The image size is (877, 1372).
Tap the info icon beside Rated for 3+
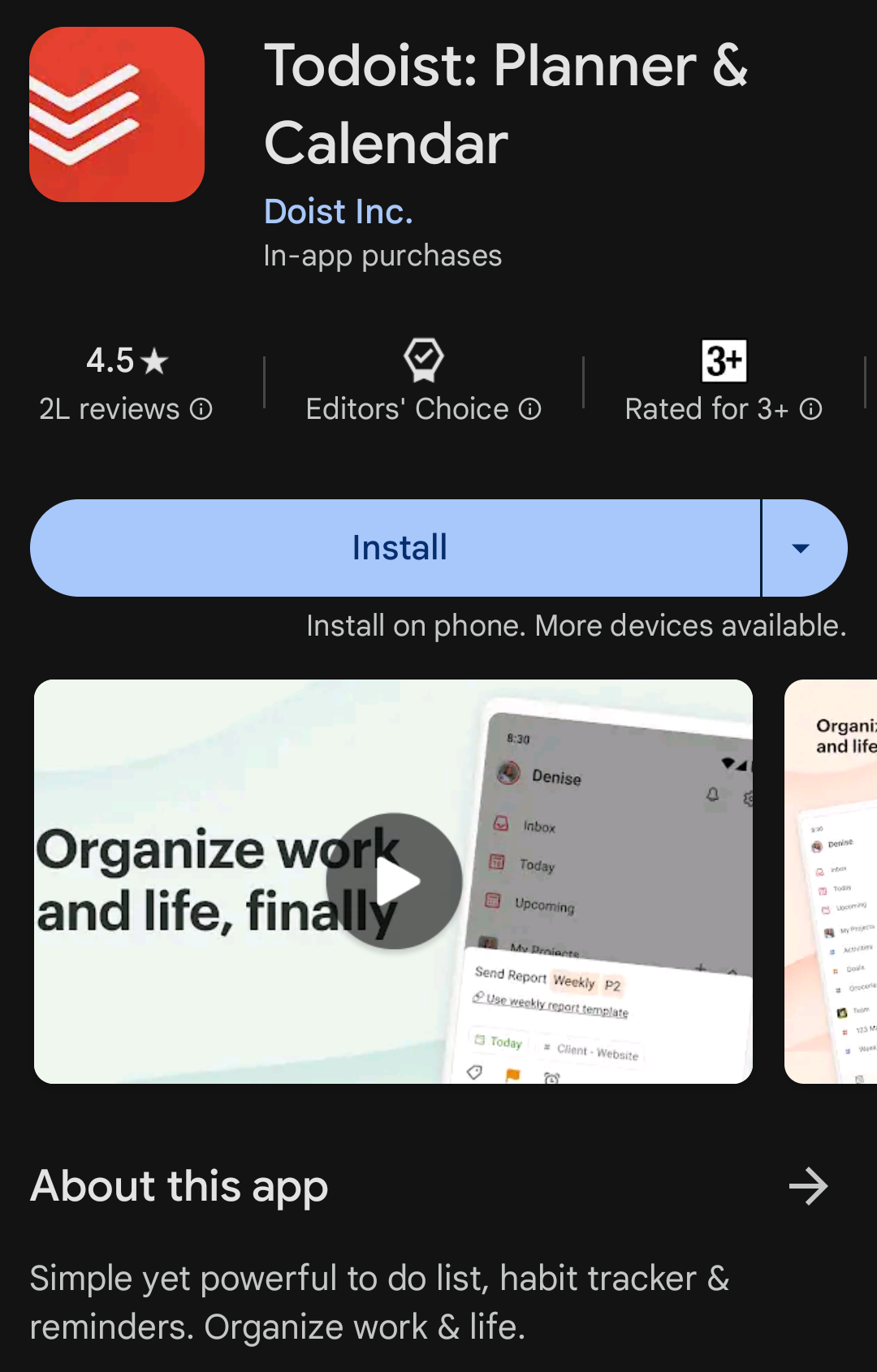coord(811,409)
